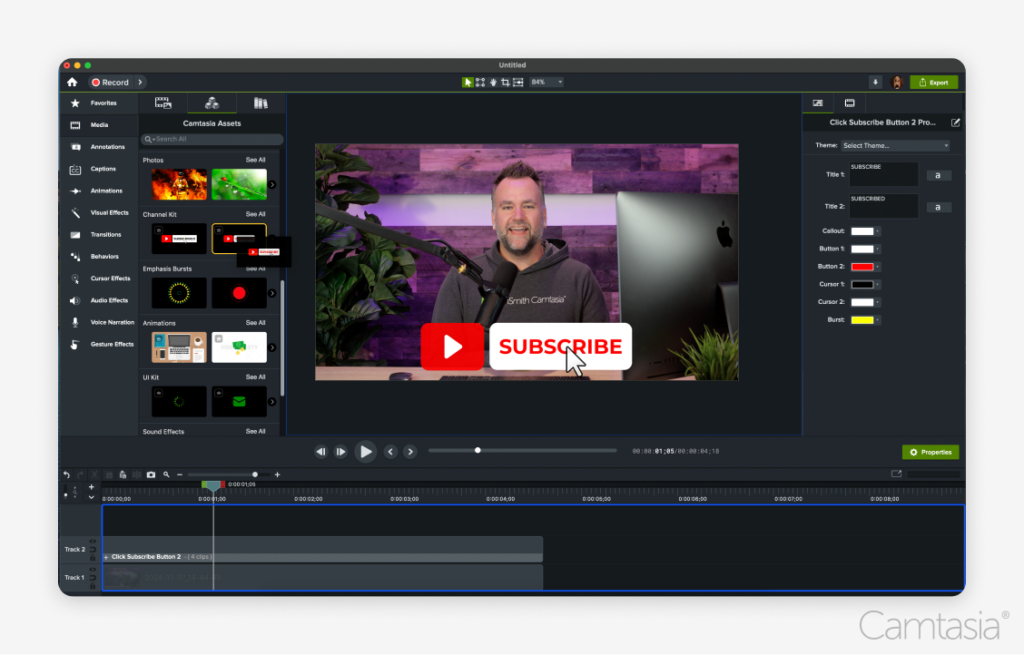Screen dimensions: 1024x655
Task: Toggle the lock on Track 1
Action: pyautogui.click(x=93, y=586)
